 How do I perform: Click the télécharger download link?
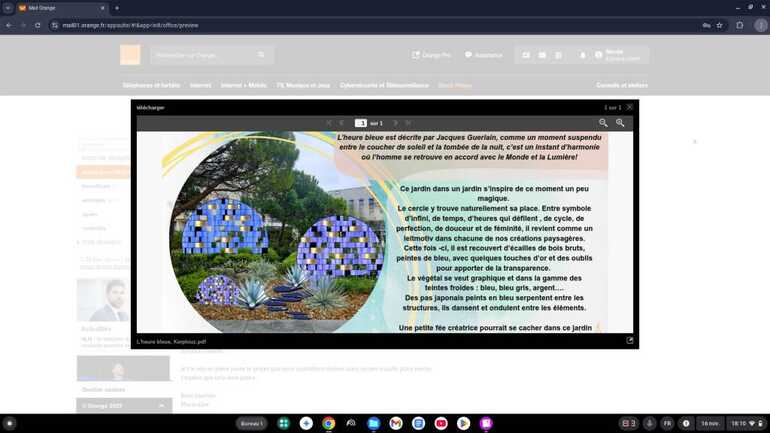click(x=150, y=107)
